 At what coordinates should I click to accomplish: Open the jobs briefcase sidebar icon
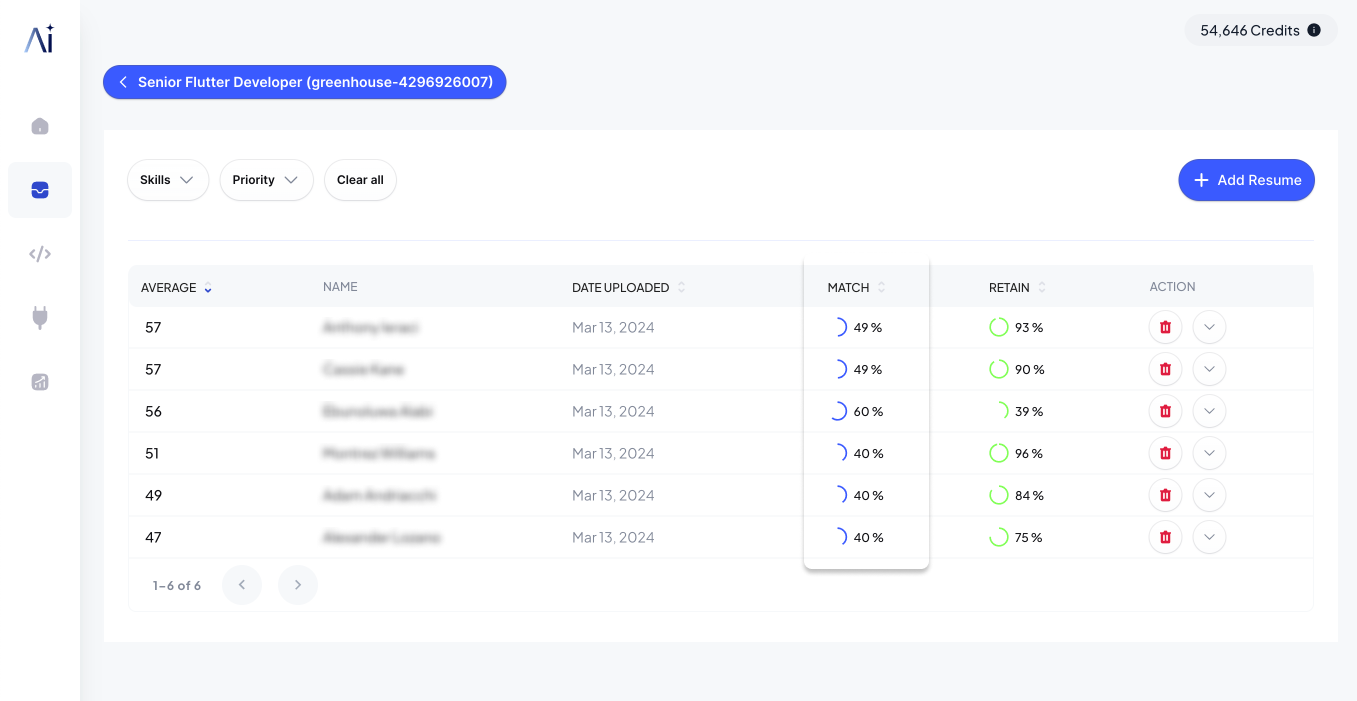click(40, 190)
